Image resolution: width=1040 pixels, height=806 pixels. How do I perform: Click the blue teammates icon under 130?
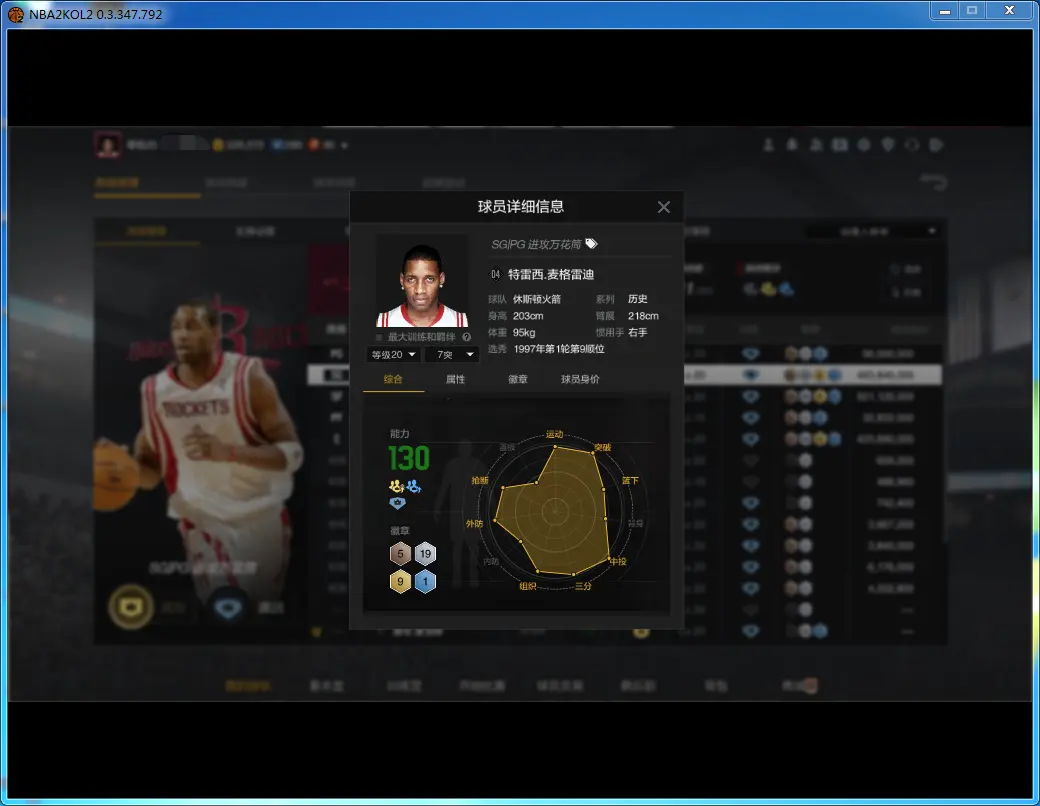[x=414, y=486]
